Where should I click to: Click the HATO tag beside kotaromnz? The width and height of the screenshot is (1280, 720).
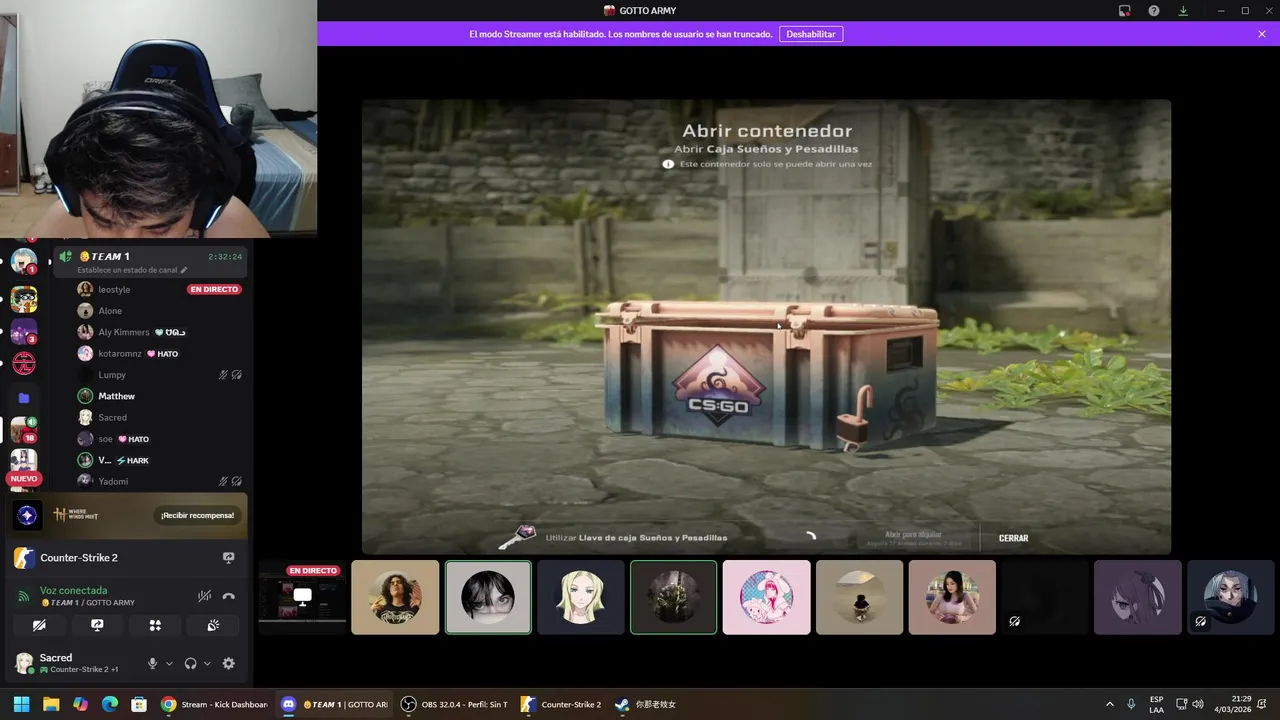(163, 354)
